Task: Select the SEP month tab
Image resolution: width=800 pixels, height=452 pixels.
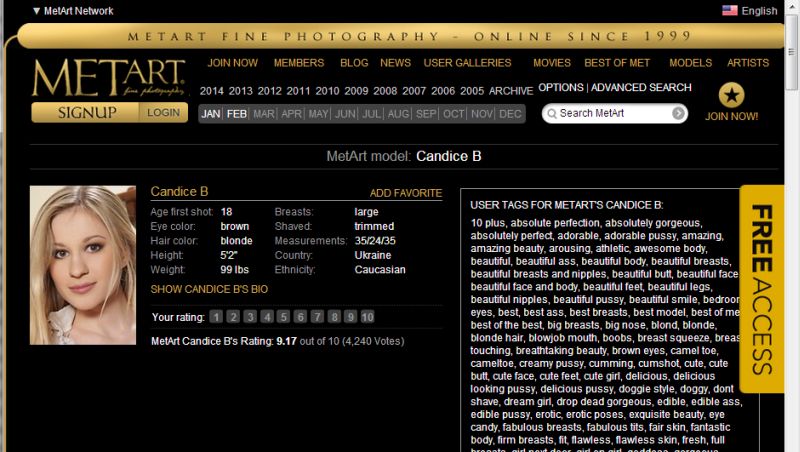Action: 426,114
